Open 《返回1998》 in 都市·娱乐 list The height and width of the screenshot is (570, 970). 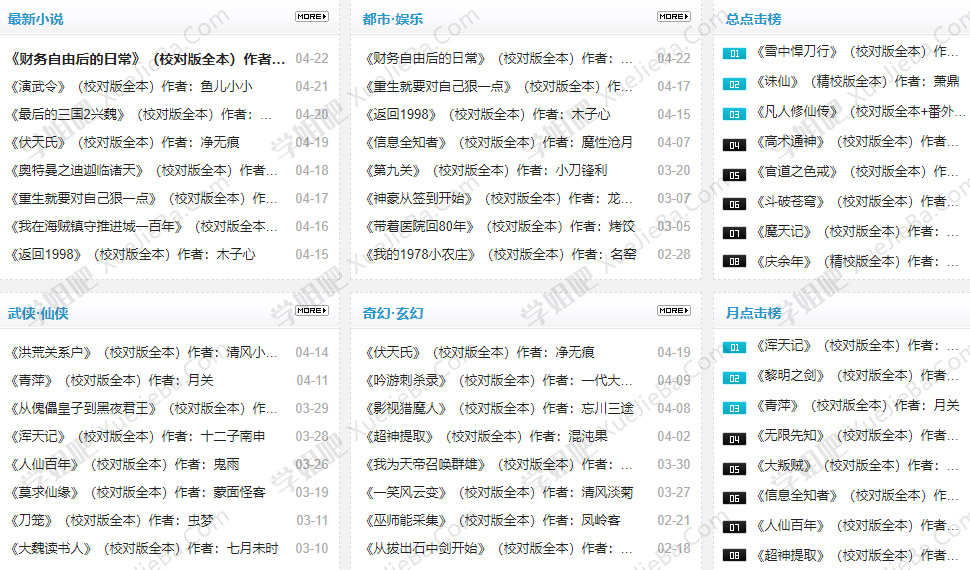(x=487, y=114)
